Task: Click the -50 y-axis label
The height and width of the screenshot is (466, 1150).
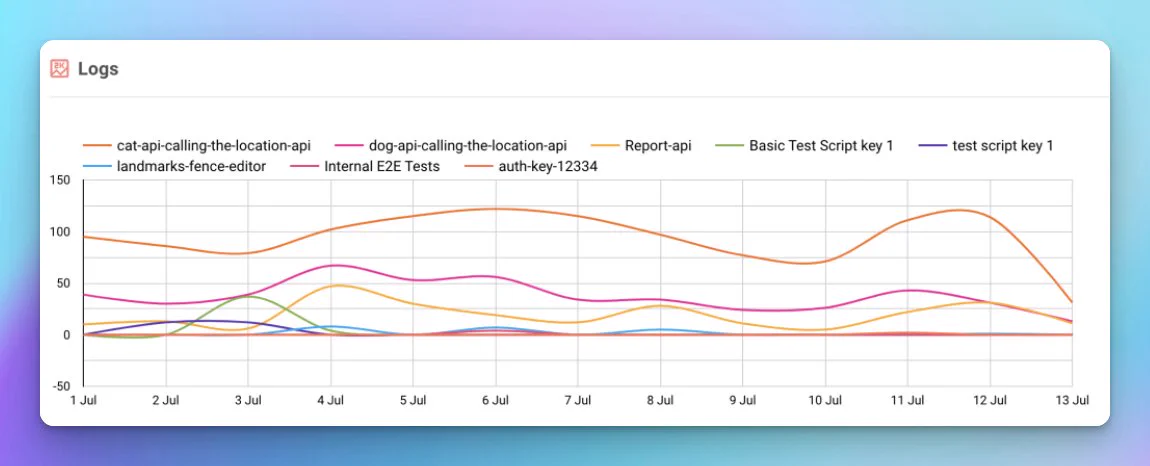Action: (60, 387)
